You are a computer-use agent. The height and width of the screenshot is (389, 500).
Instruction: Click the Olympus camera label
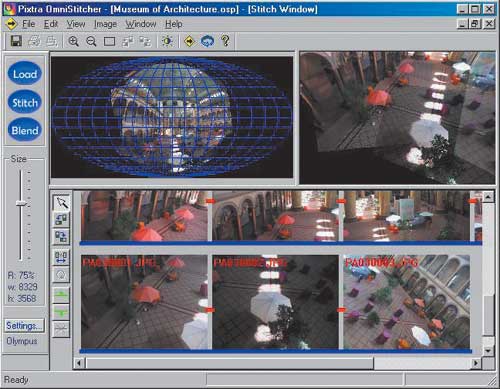click(x=22, y=341)
